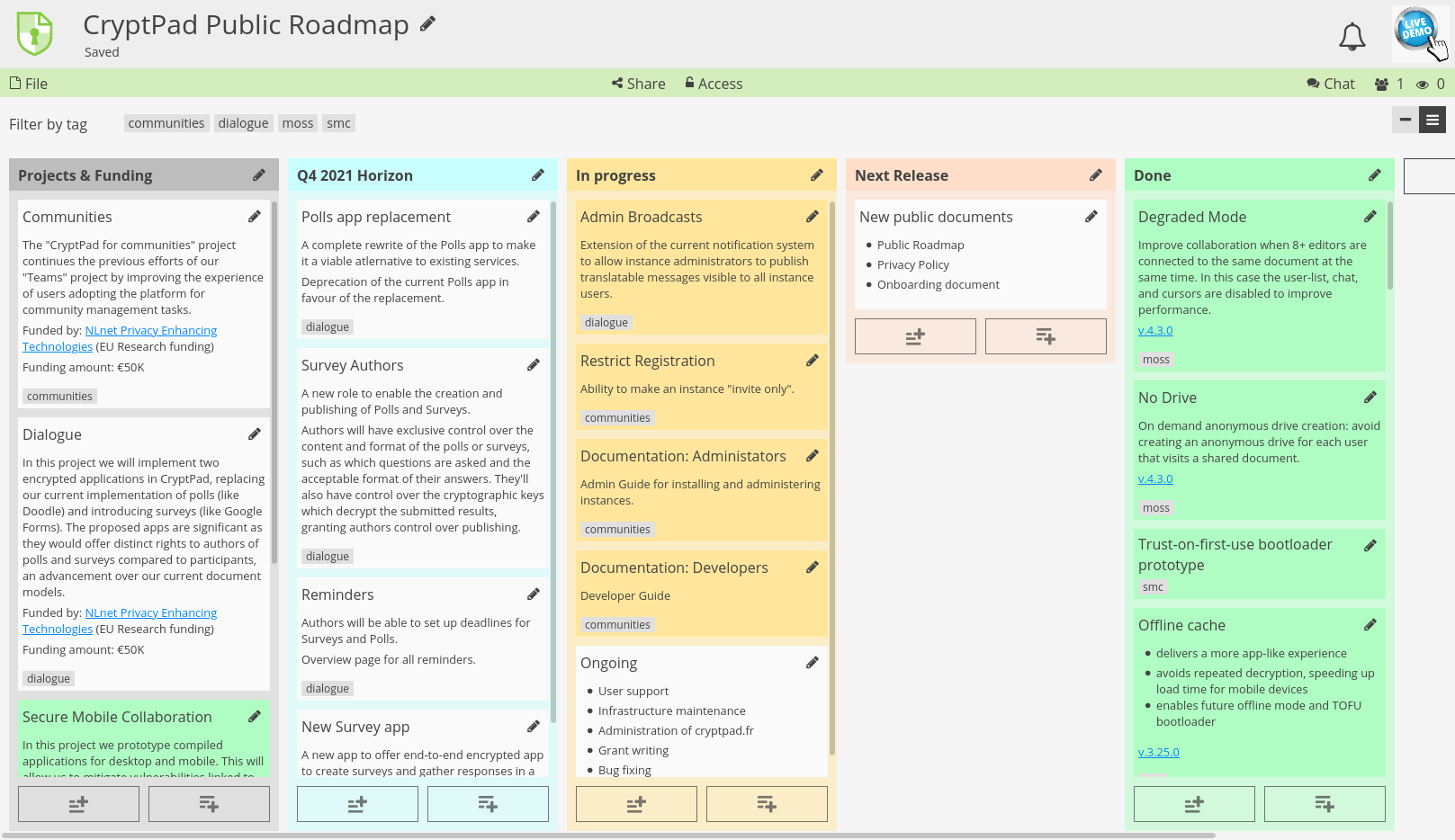The width and height of the screenshot is (1455, 840).
Task: Edit the No Drive card
Action: [x=1370, y=398]
